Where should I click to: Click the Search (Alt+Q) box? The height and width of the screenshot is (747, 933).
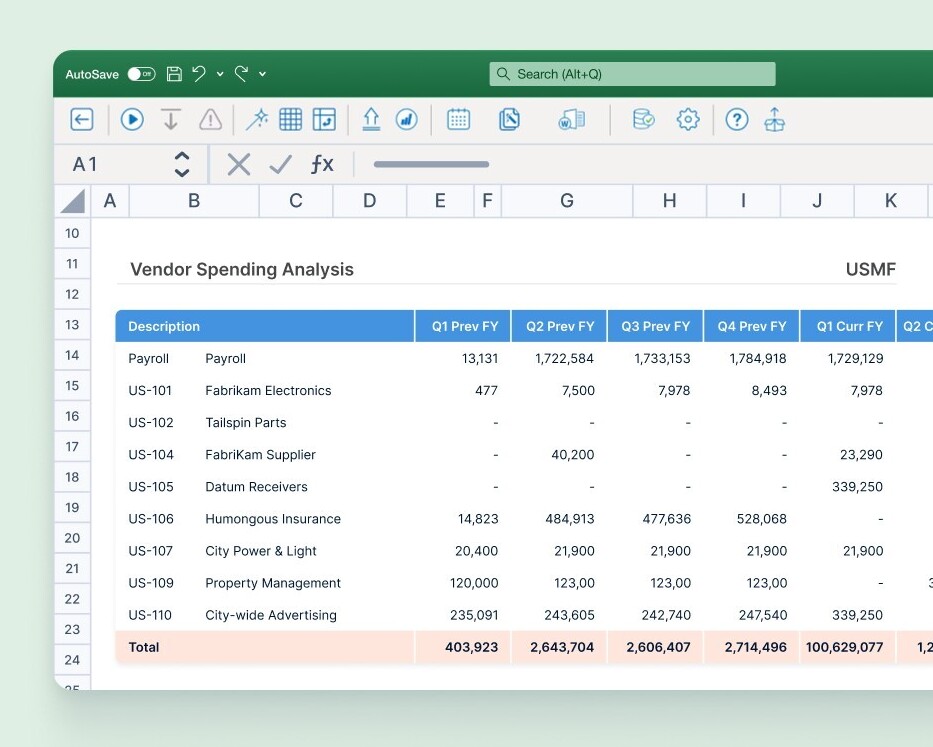(x=632, y=74)
